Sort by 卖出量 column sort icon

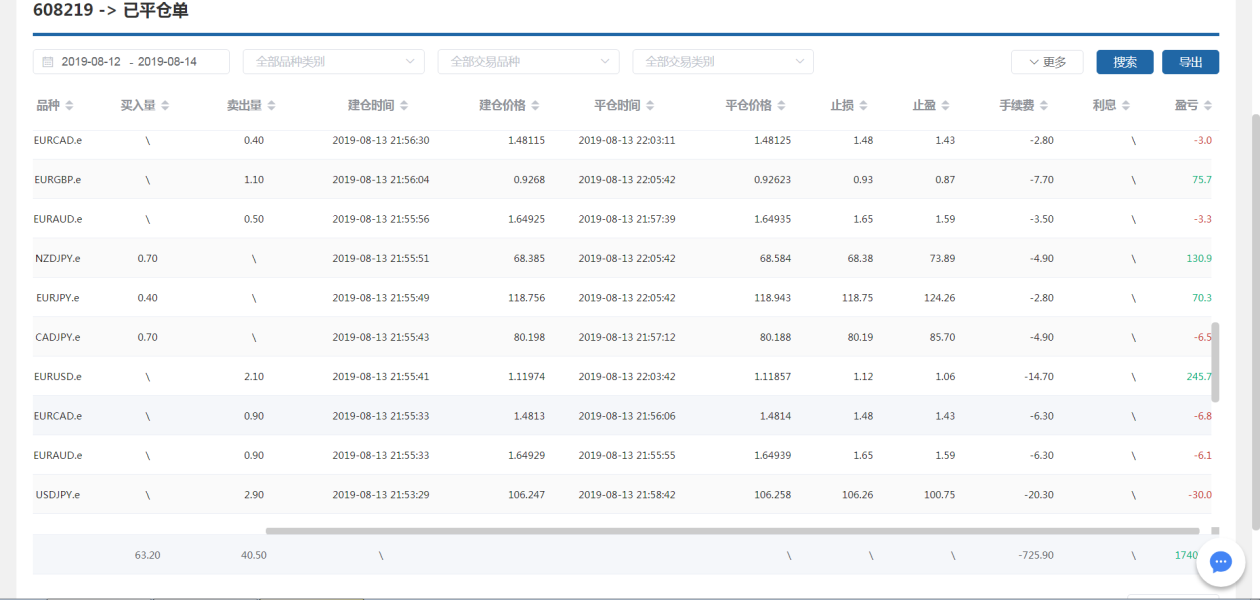[x=271, y=106]
